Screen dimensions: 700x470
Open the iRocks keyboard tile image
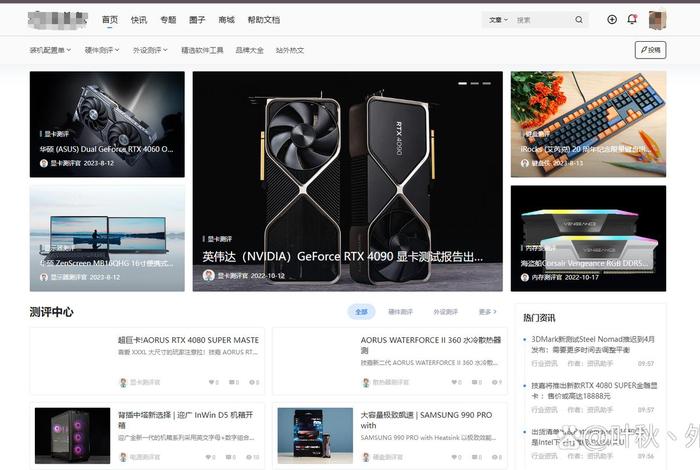tap(588, 124)
